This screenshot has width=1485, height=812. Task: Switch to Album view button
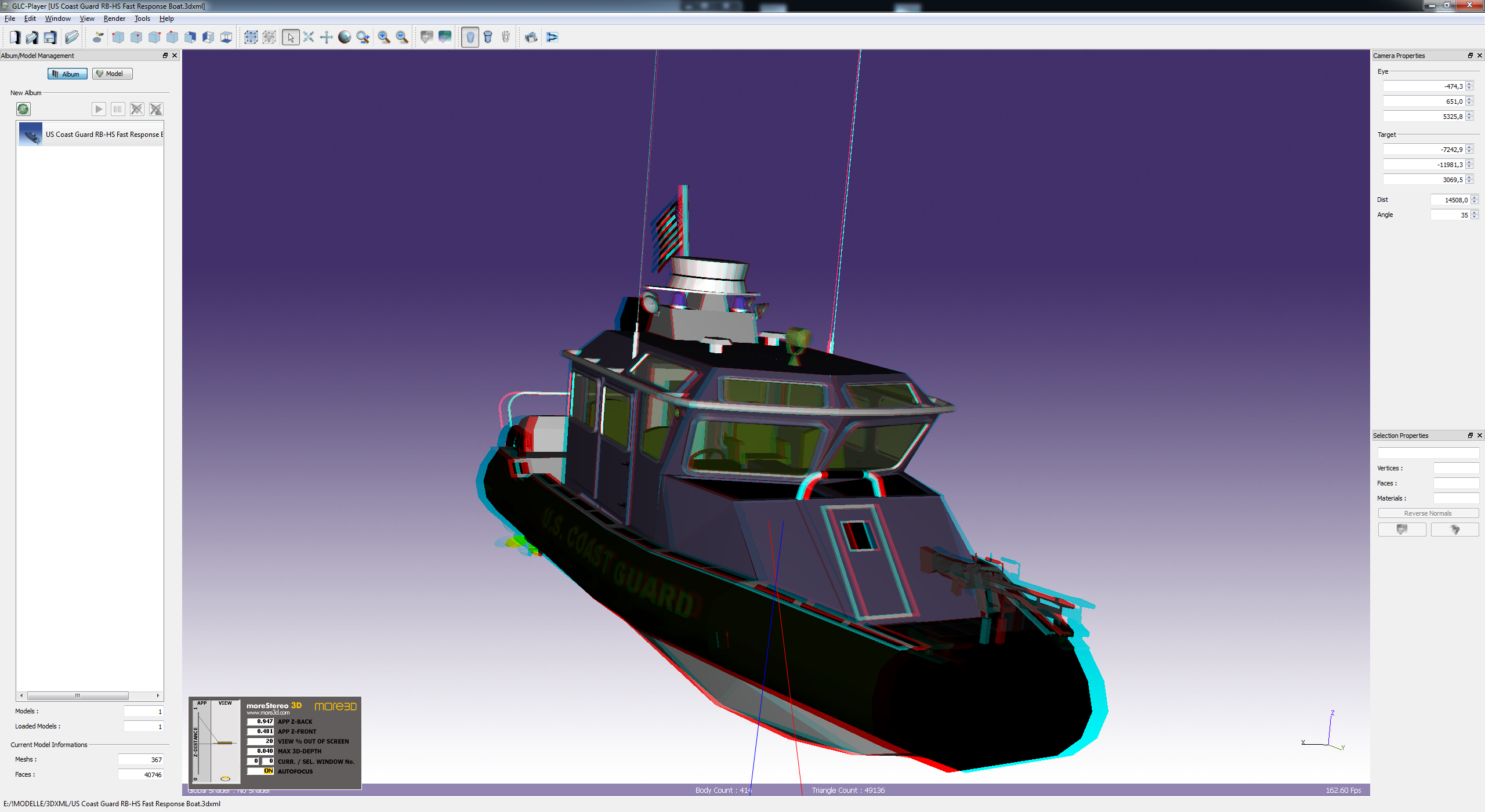[67, 74]
